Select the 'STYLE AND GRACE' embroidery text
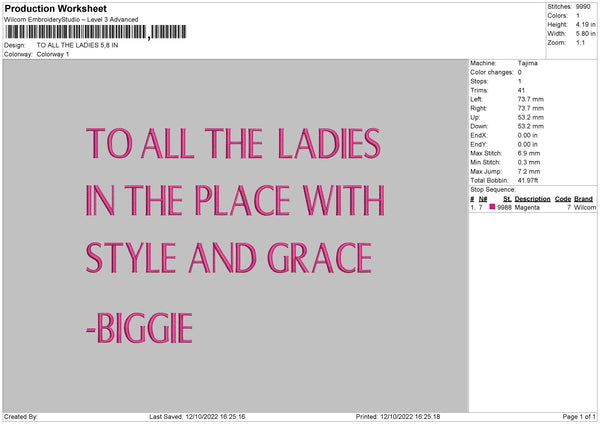This screenshot has height=424, width=600. click(x=228, y=258)
